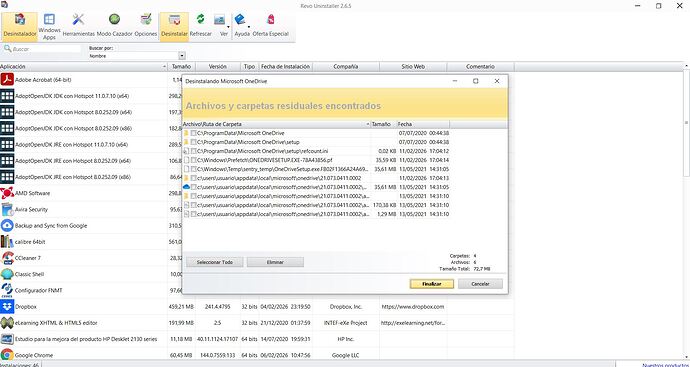Sort main list by Sitio Web column
690x367 pixels.
[x=413, y=66]
